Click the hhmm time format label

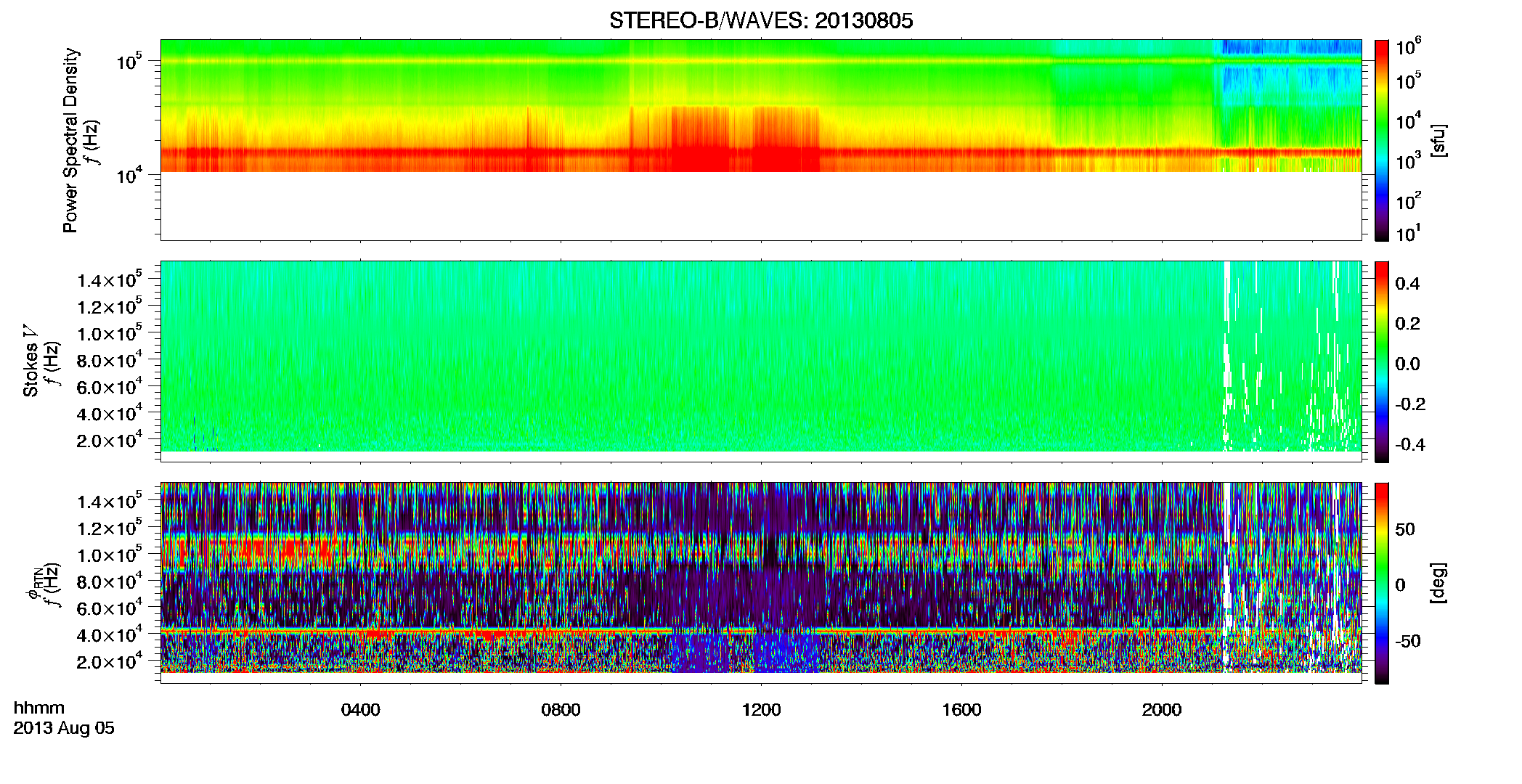(x=39, y=708)
